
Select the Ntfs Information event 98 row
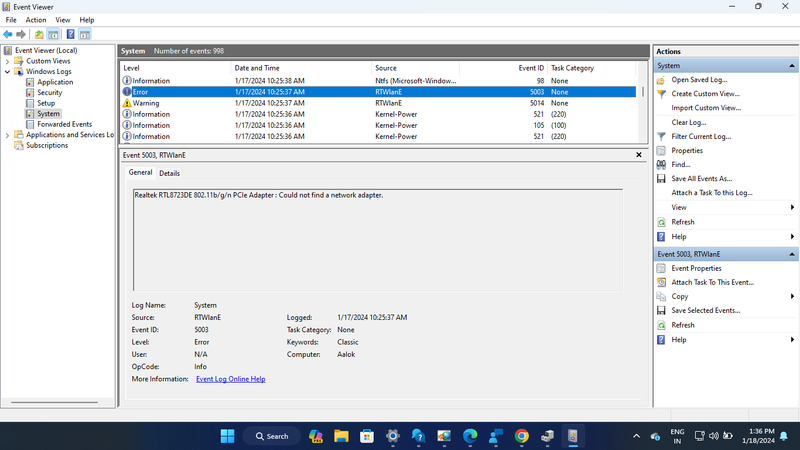tap(378, 81)
